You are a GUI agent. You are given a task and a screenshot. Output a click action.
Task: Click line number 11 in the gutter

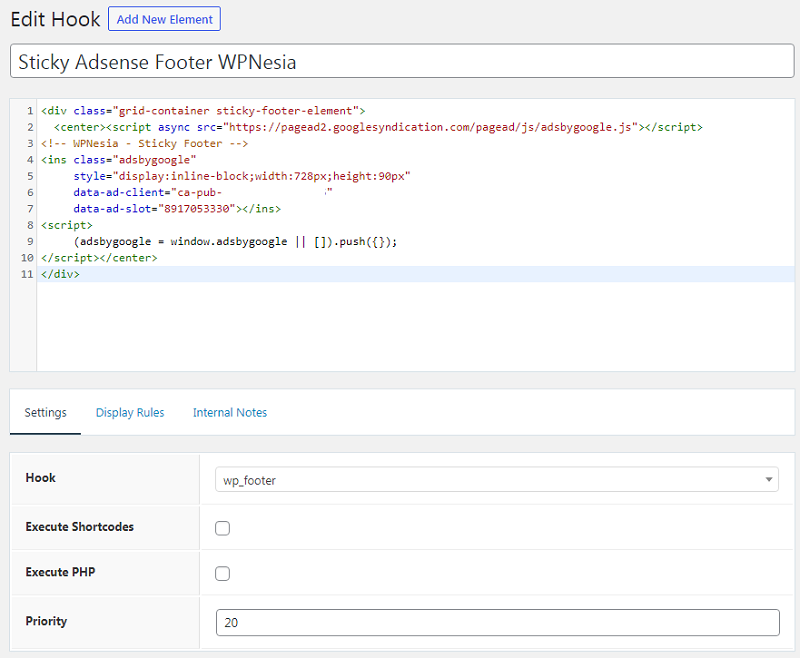point(27,274)
